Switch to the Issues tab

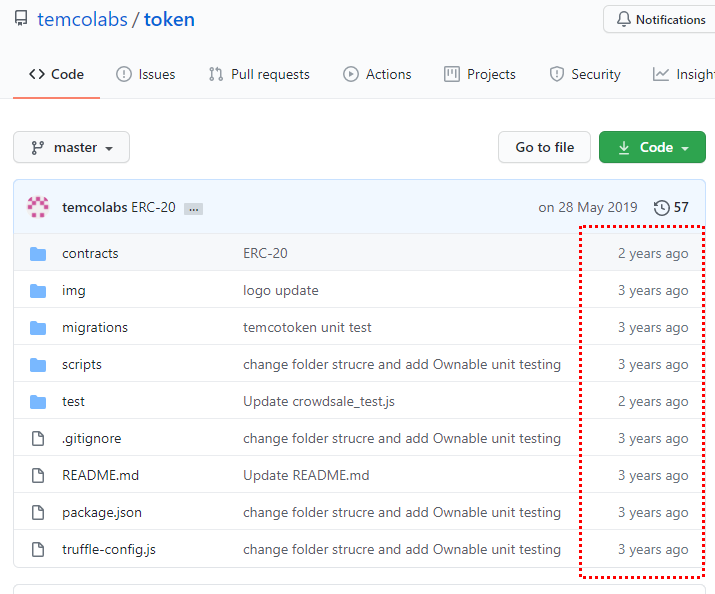click(145, 74)
